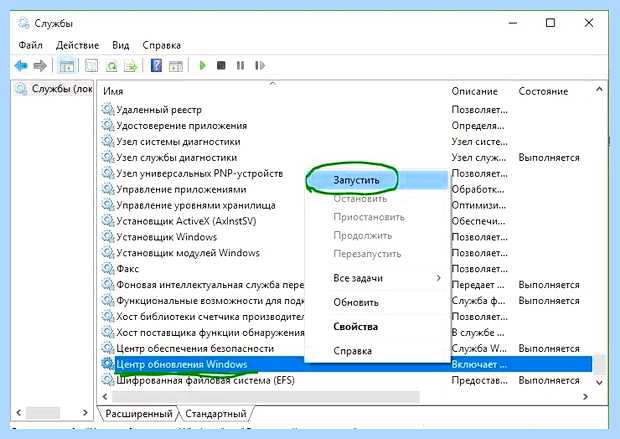
Task: Click the Службы window title icon
Action: (24, 23)
